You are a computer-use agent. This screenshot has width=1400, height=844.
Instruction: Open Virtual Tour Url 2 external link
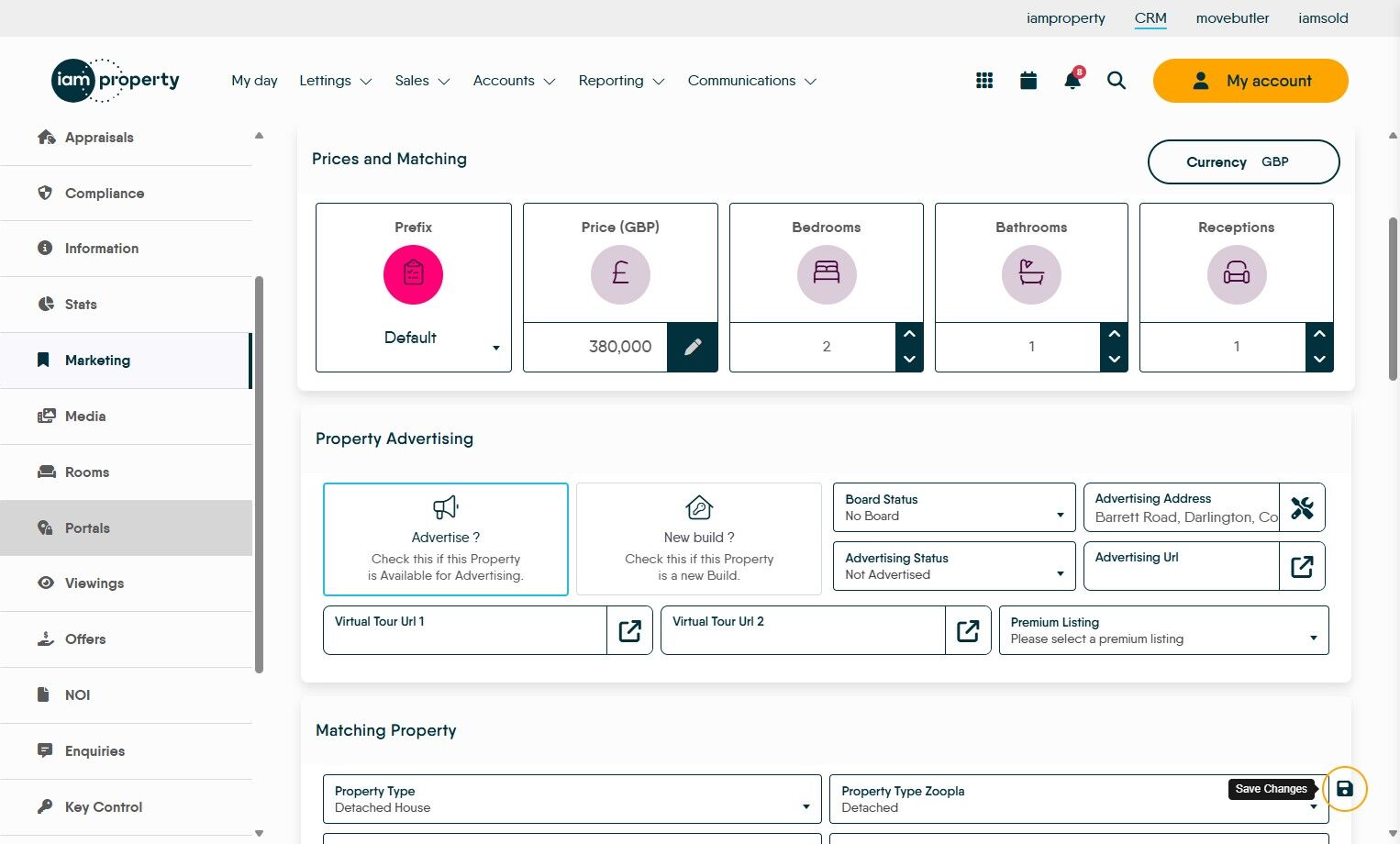(x=968, y=630)
